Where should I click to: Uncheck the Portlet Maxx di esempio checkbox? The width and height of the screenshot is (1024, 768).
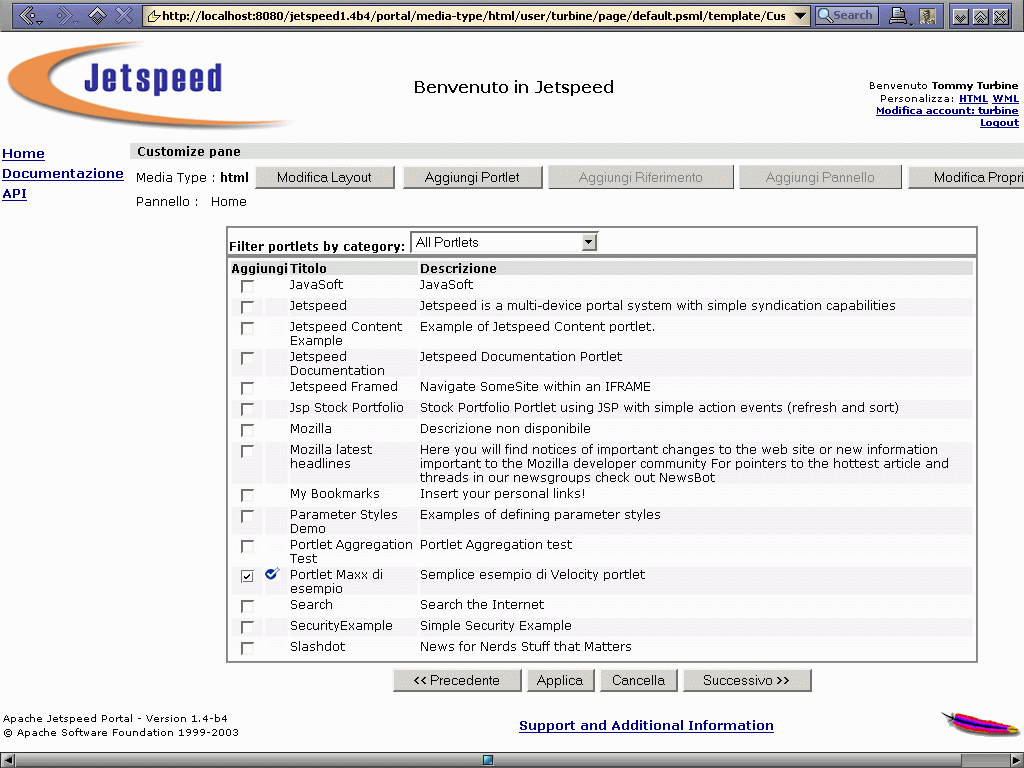(247, 576)
